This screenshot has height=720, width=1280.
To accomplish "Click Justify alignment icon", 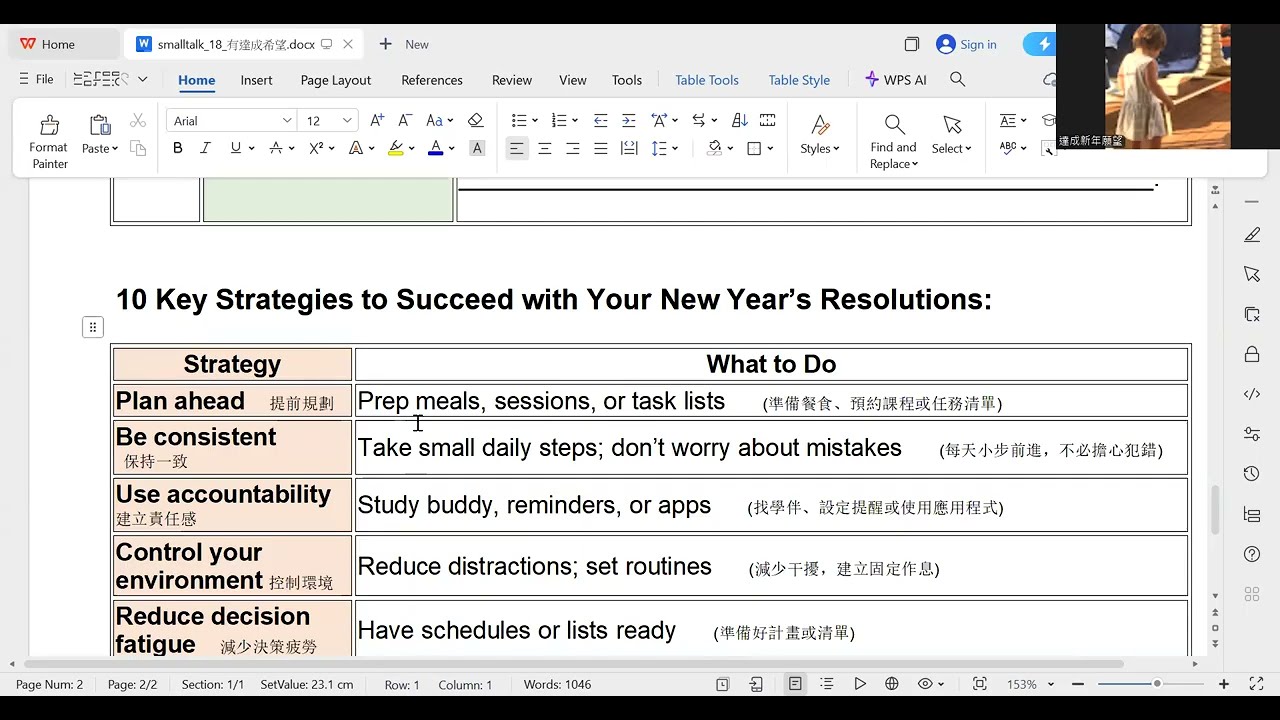I will 601,148.
